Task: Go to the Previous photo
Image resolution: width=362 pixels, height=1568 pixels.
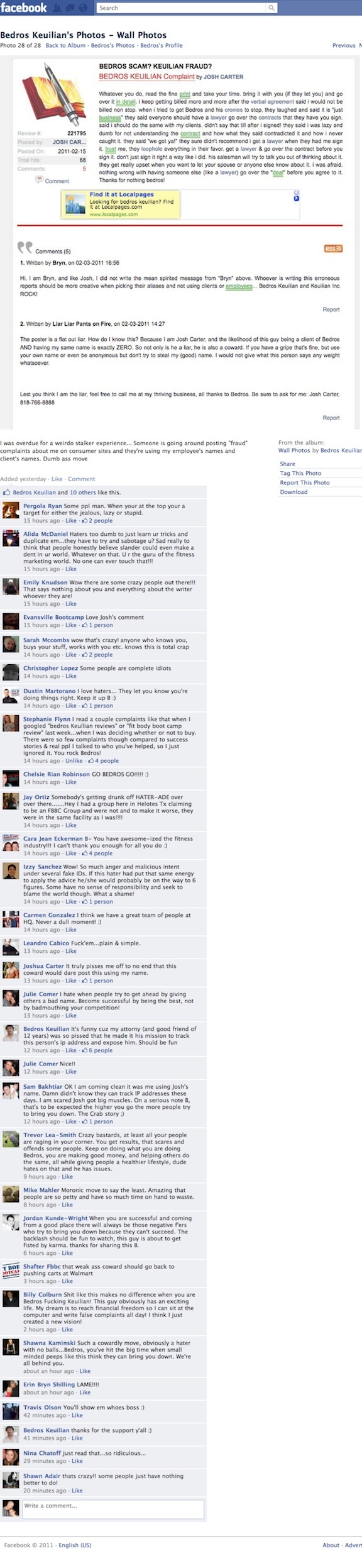Action: [344, 45]
